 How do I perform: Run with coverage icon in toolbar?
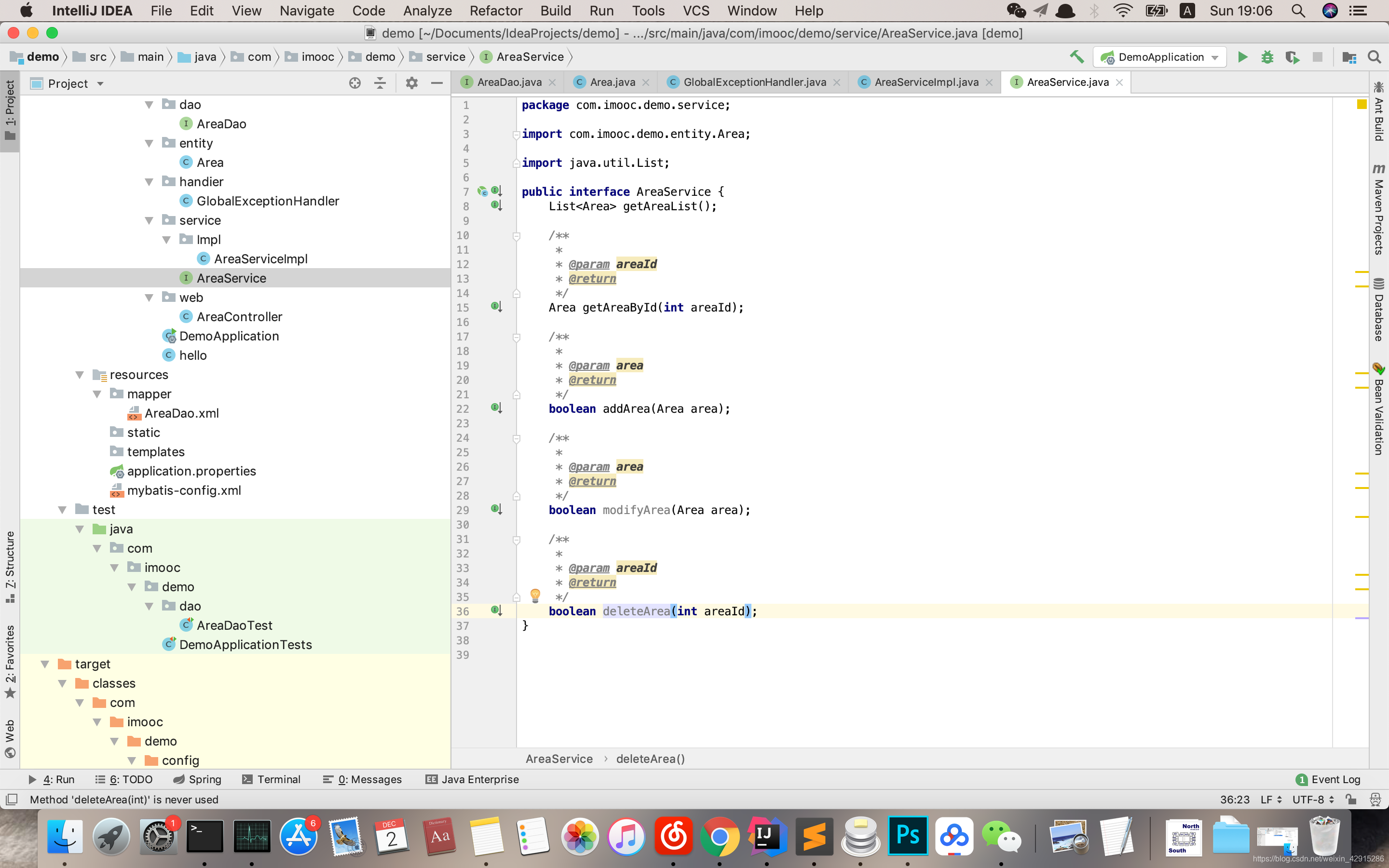pyautogui.click(x=1292, y=57)
